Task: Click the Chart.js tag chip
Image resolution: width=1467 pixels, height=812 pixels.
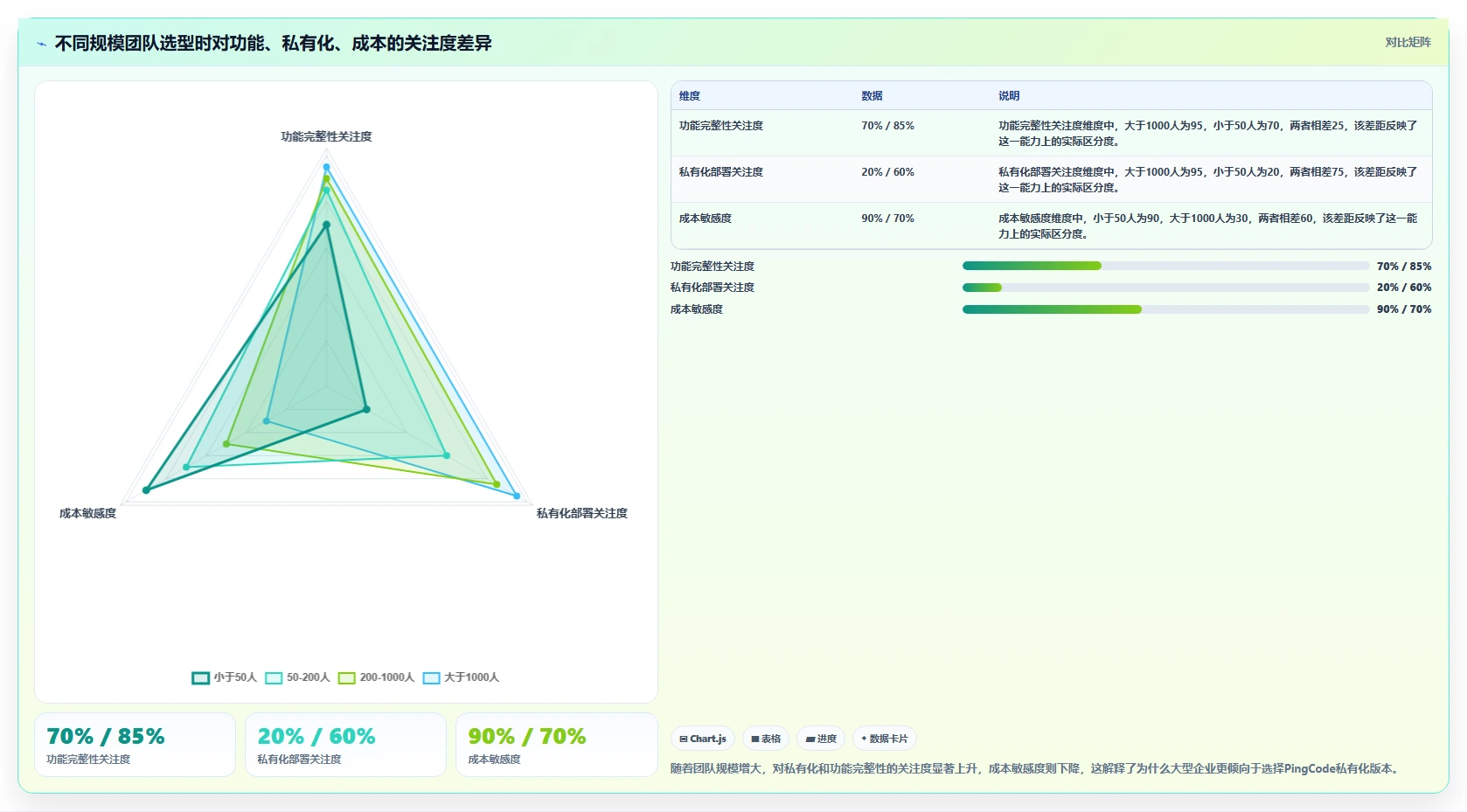Action: 703,739
